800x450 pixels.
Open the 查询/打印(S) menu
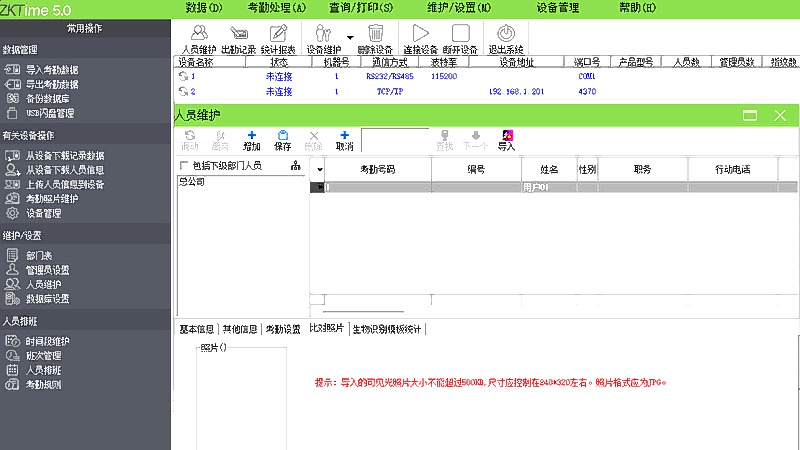tap(361, 8)
